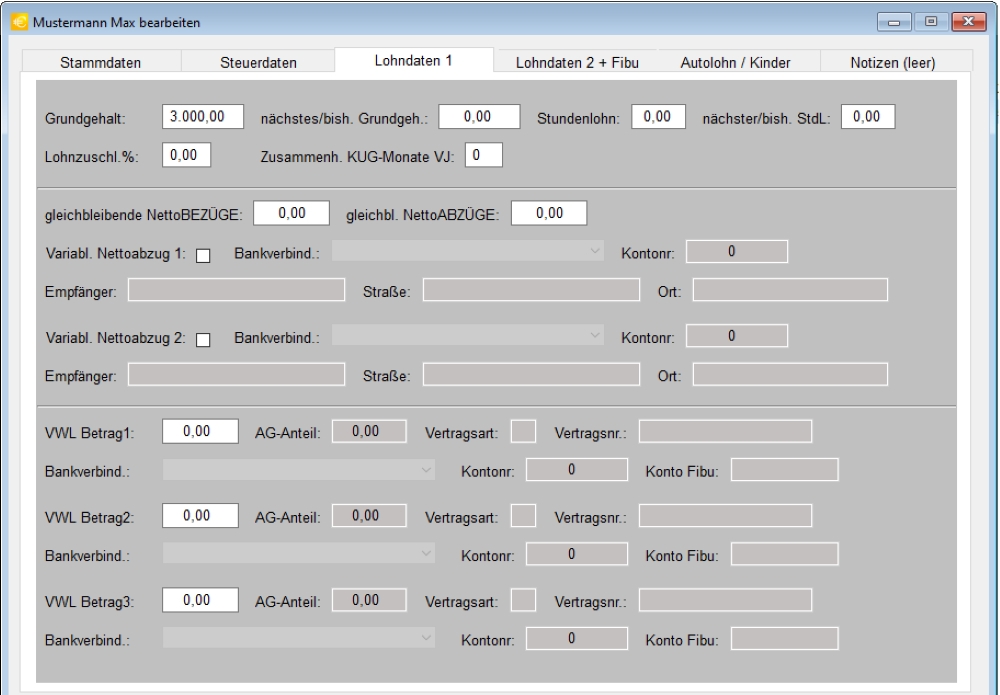Click Kontonr field of Nettoabzug 1

[737, 251]
